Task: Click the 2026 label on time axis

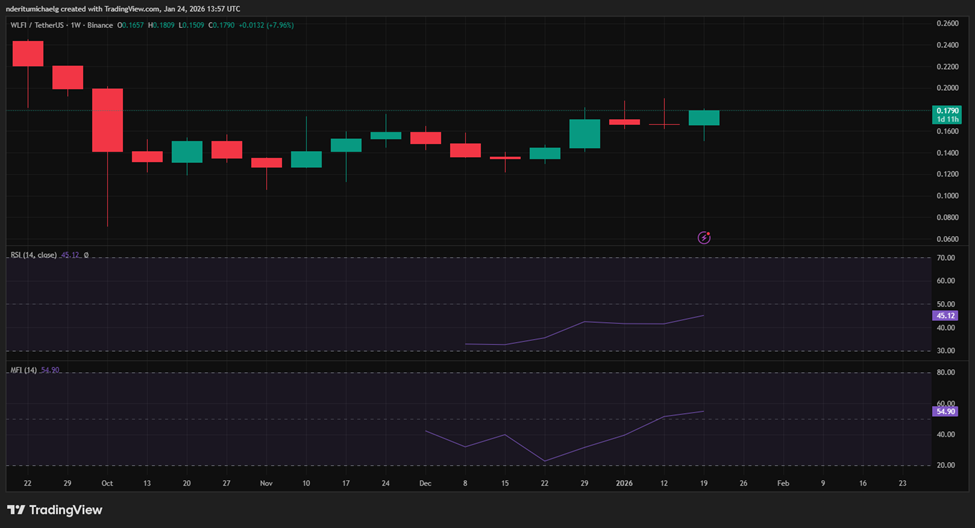Action: (x=624, y=482)
